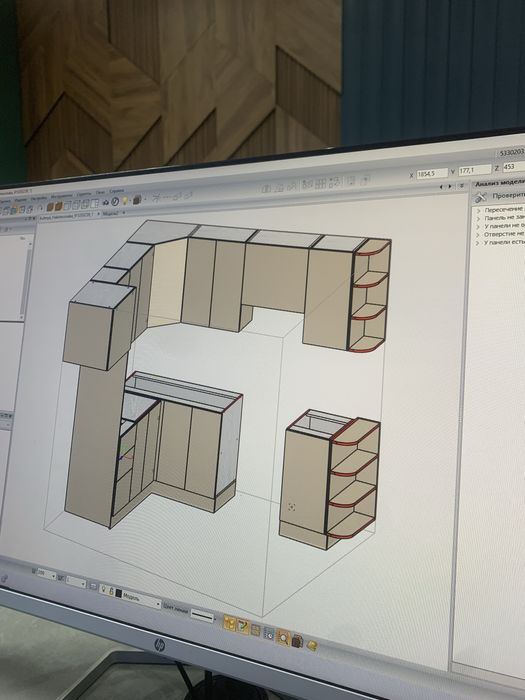This screenshot has width=525, height=700.
Task: Click the black layer color swatch
Action: coord(118,593)
